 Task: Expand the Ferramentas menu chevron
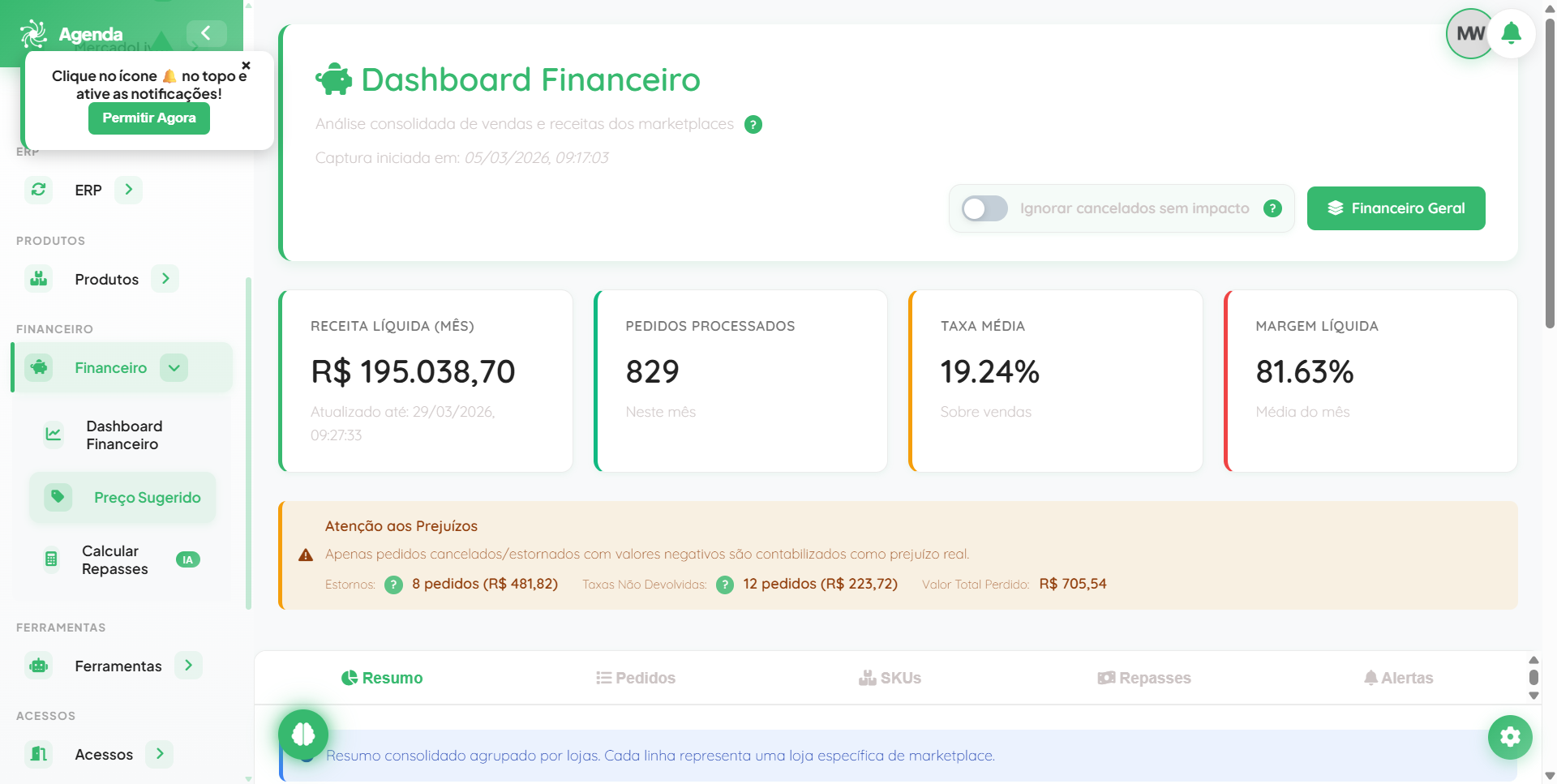tap(188, 666)
